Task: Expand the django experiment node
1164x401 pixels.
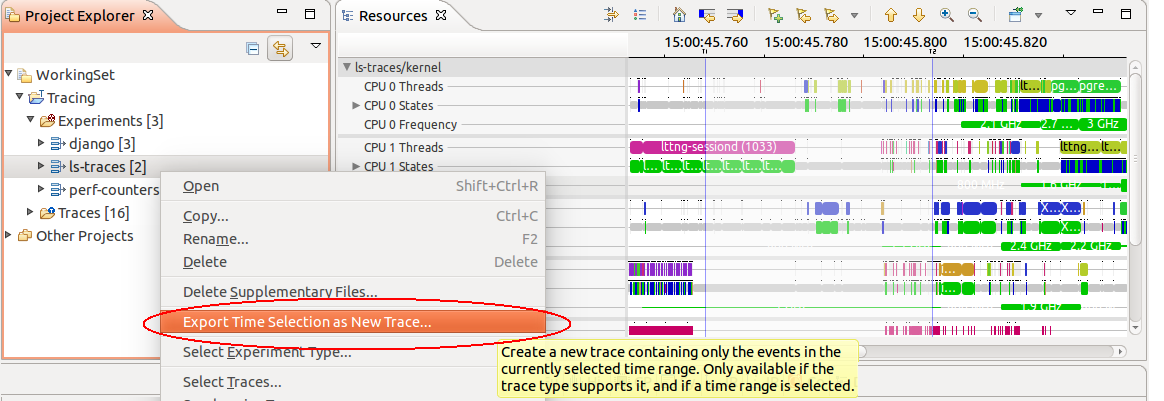Action: [x=41, y=144]
